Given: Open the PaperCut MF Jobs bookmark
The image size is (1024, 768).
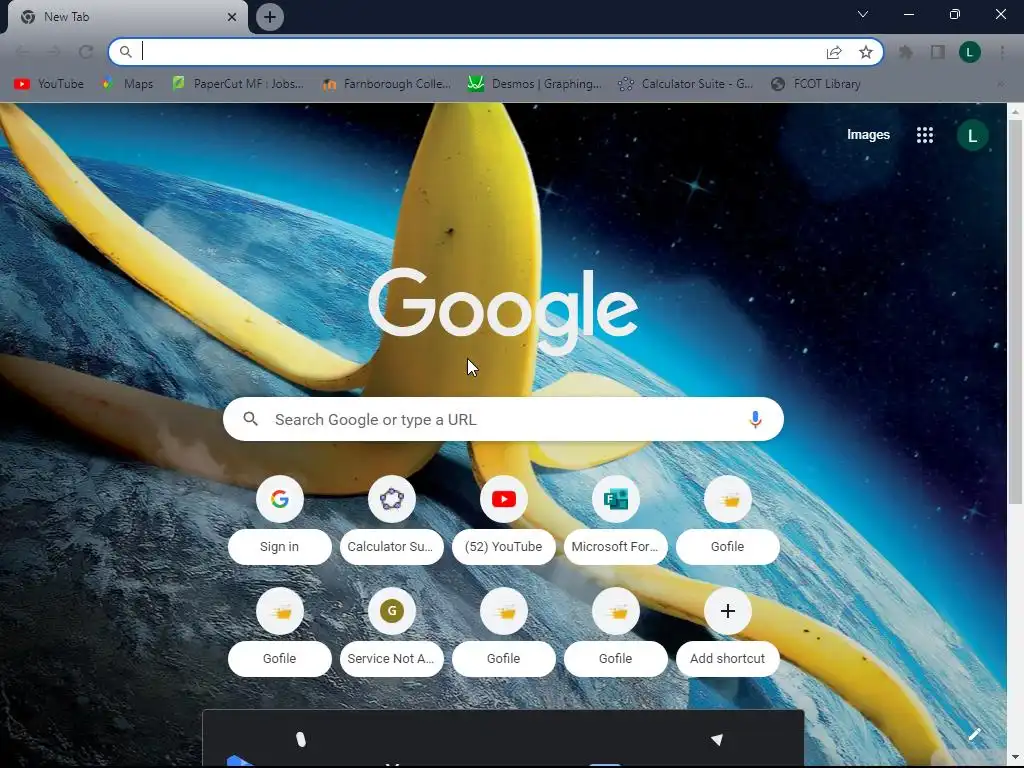Looking at the screenshot, I should point(238,84).
